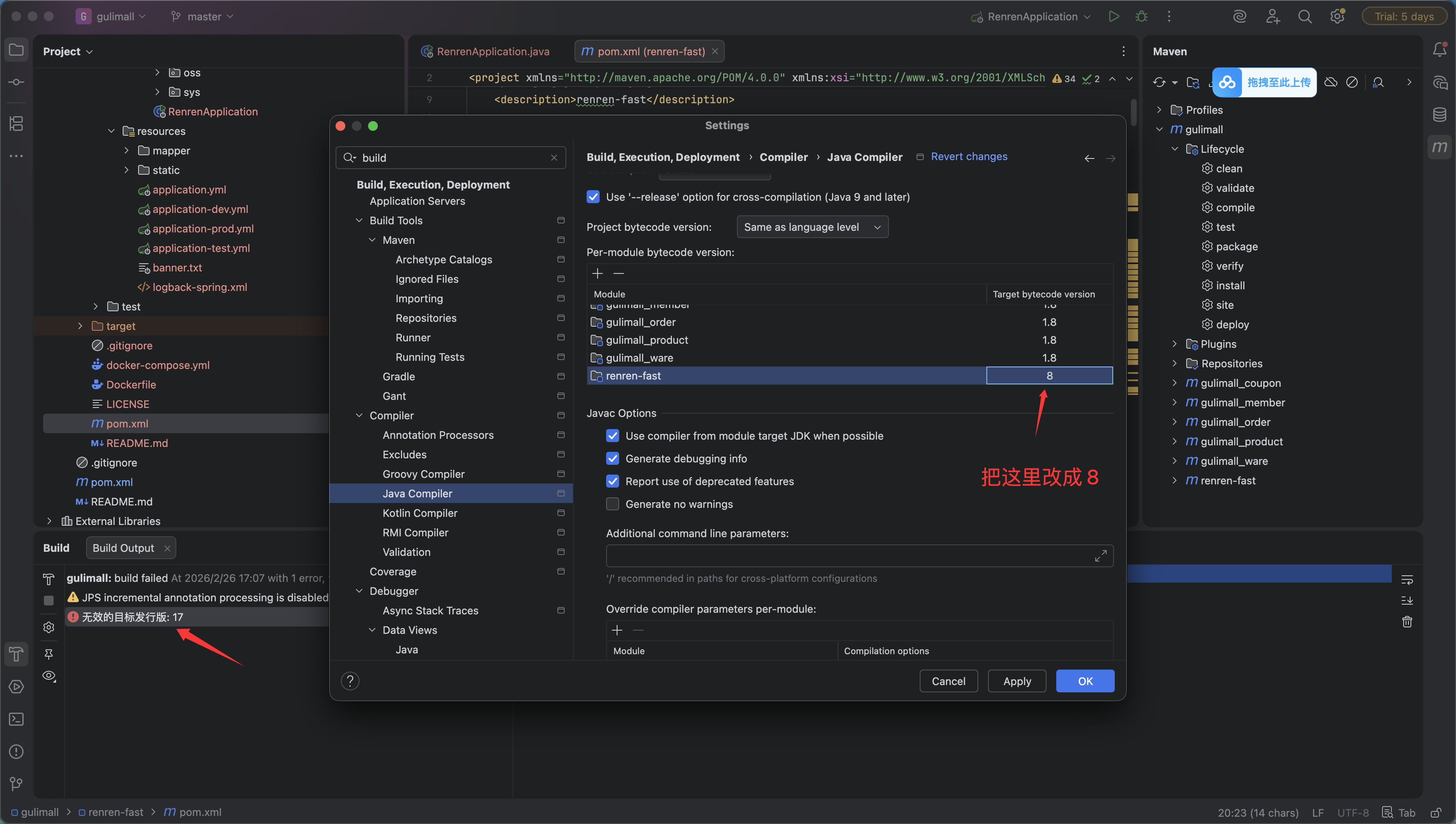
Task: Open Project bytecode version dropdown
Action: [x=812, y=227]
